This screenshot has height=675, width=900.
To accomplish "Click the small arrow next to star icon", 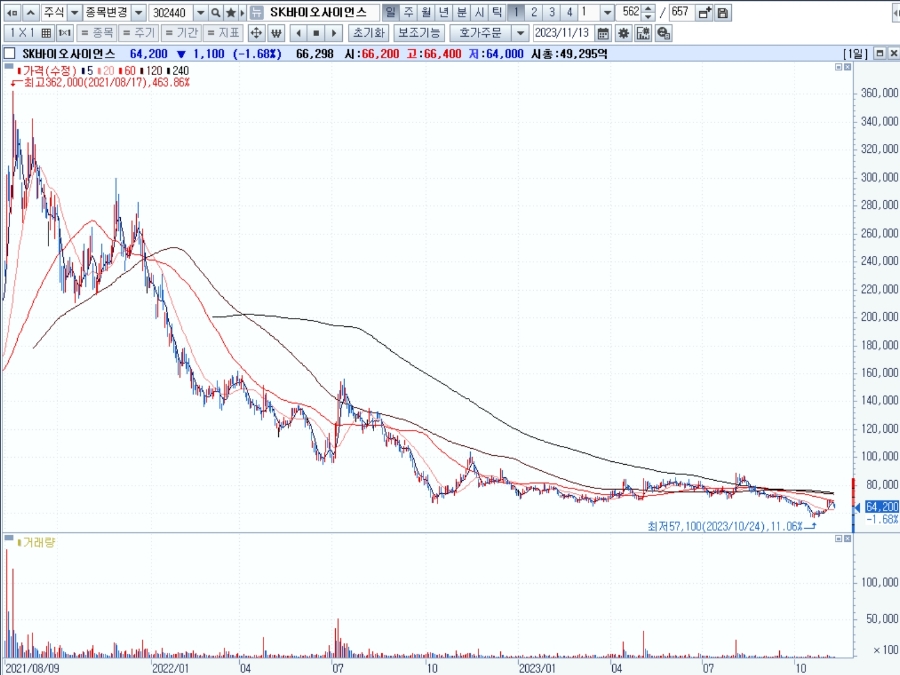I will coord(242,12).
